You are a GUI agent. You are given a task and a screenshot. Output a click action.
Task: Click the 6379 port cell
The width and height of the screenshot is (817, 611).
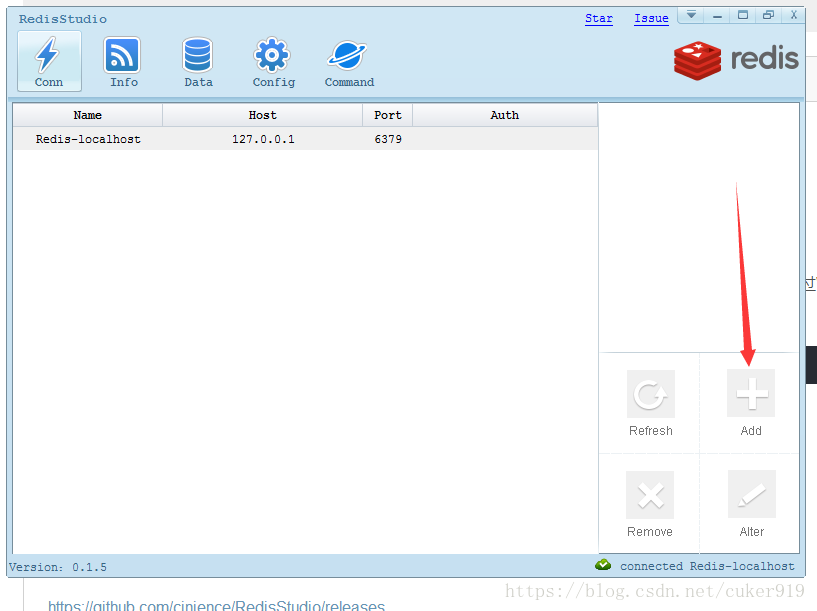click(388, 139)
